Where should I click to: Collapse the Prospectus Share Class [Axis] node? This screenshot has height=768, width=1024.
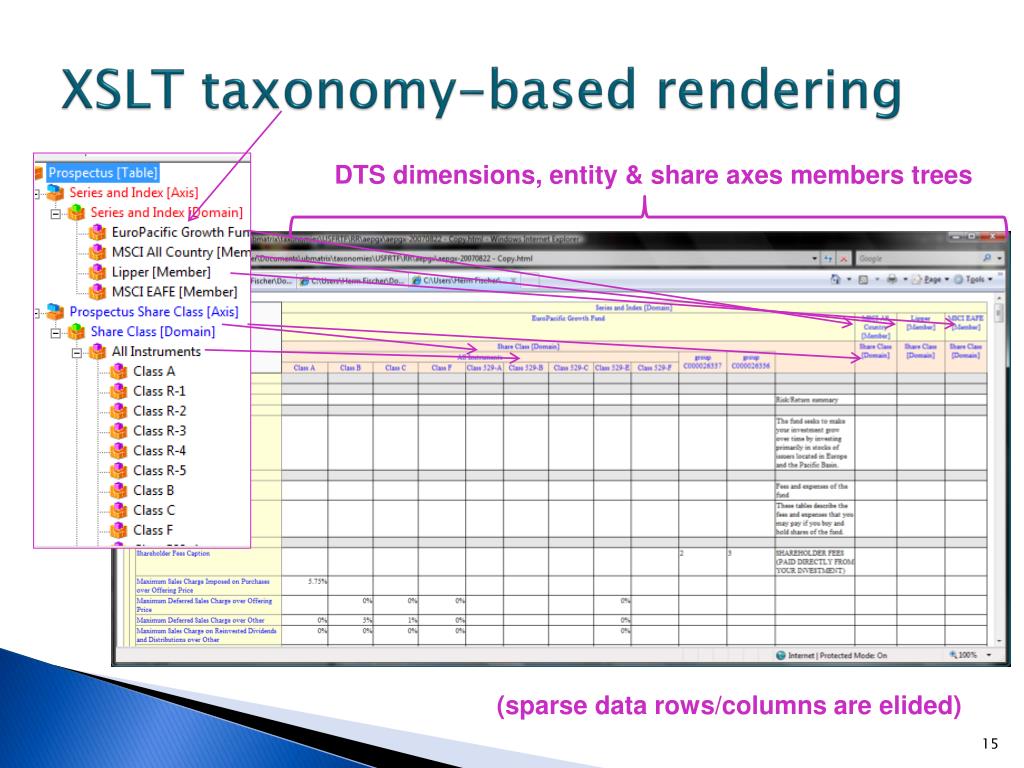coord(37,313)
